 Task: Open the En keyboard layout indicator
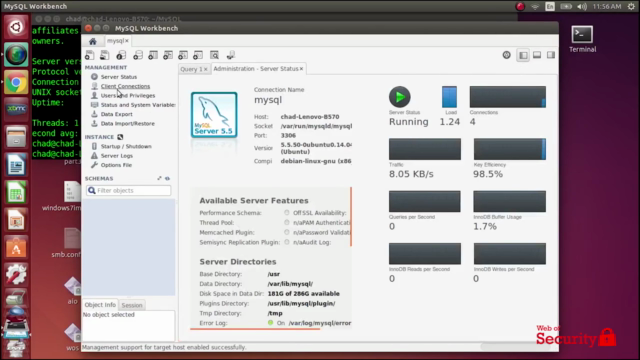pos(550,7)
